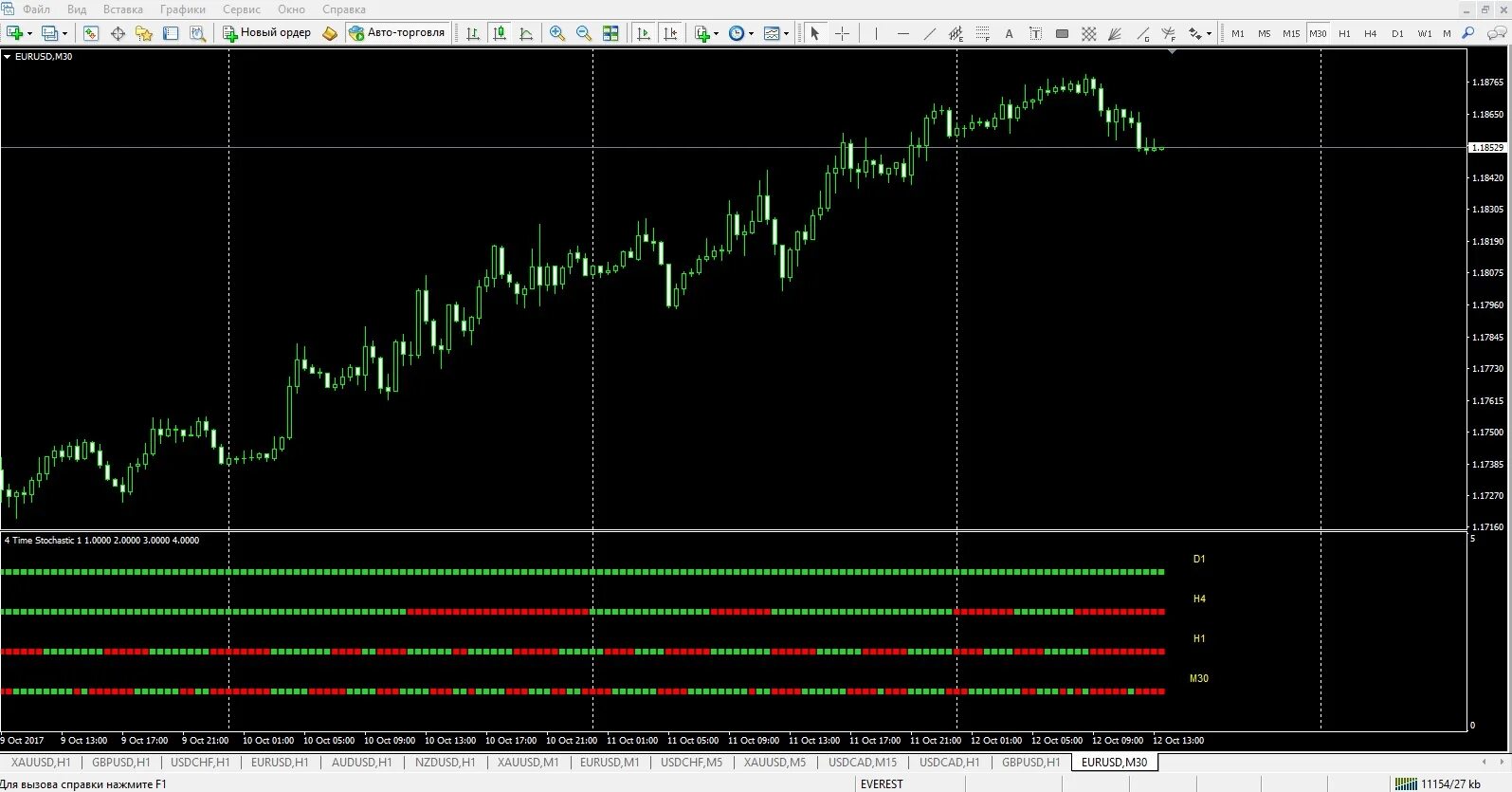Show the Navigator panel

tap(144, 33)
